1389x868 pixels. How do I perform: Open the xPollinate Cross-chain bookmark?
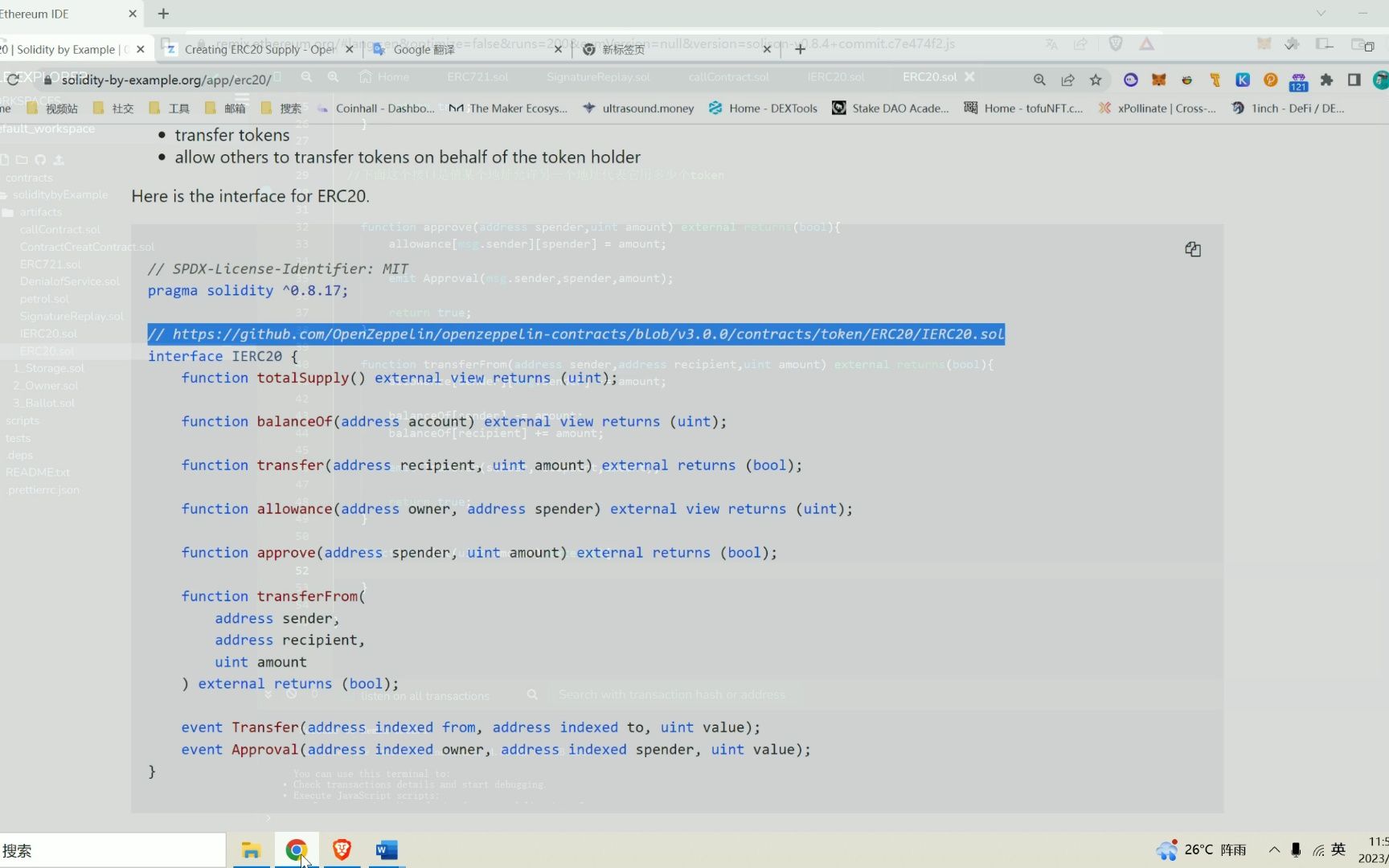[x=1157, y=108]
